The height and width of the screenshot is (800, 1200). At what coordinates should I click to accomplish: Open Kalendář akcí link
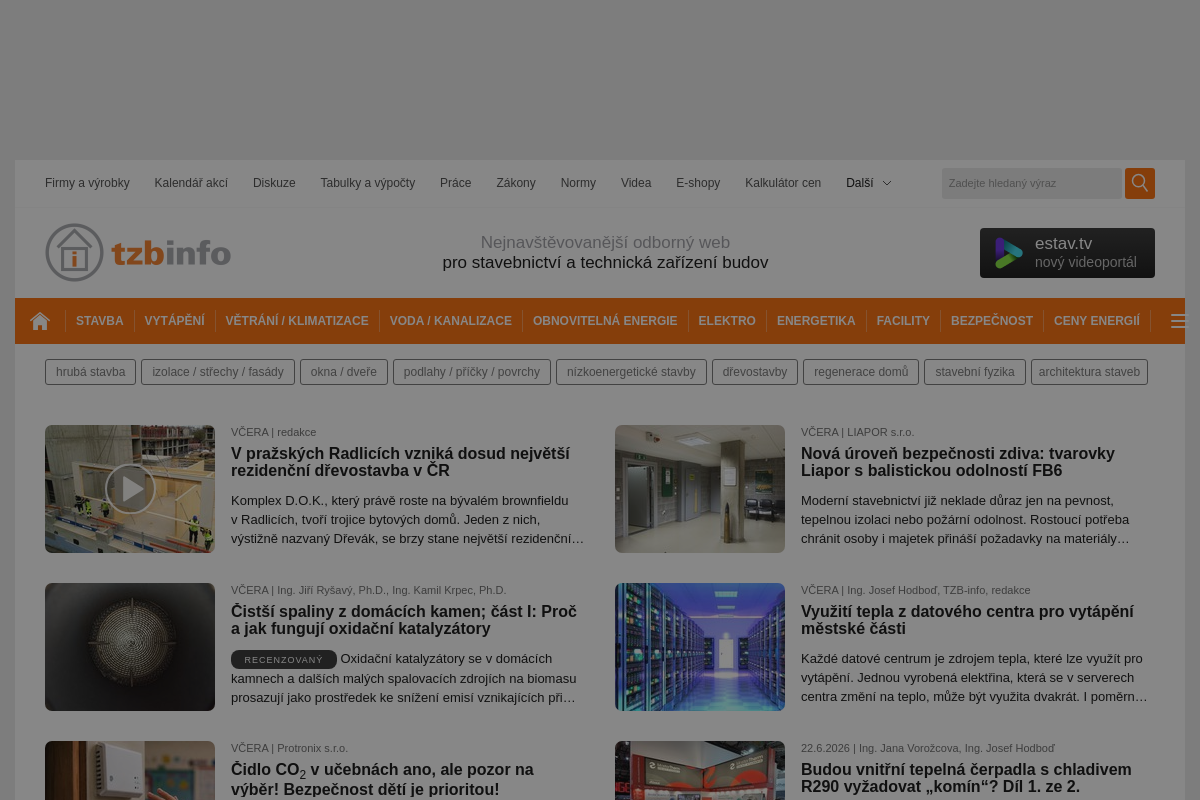(191, 183)
